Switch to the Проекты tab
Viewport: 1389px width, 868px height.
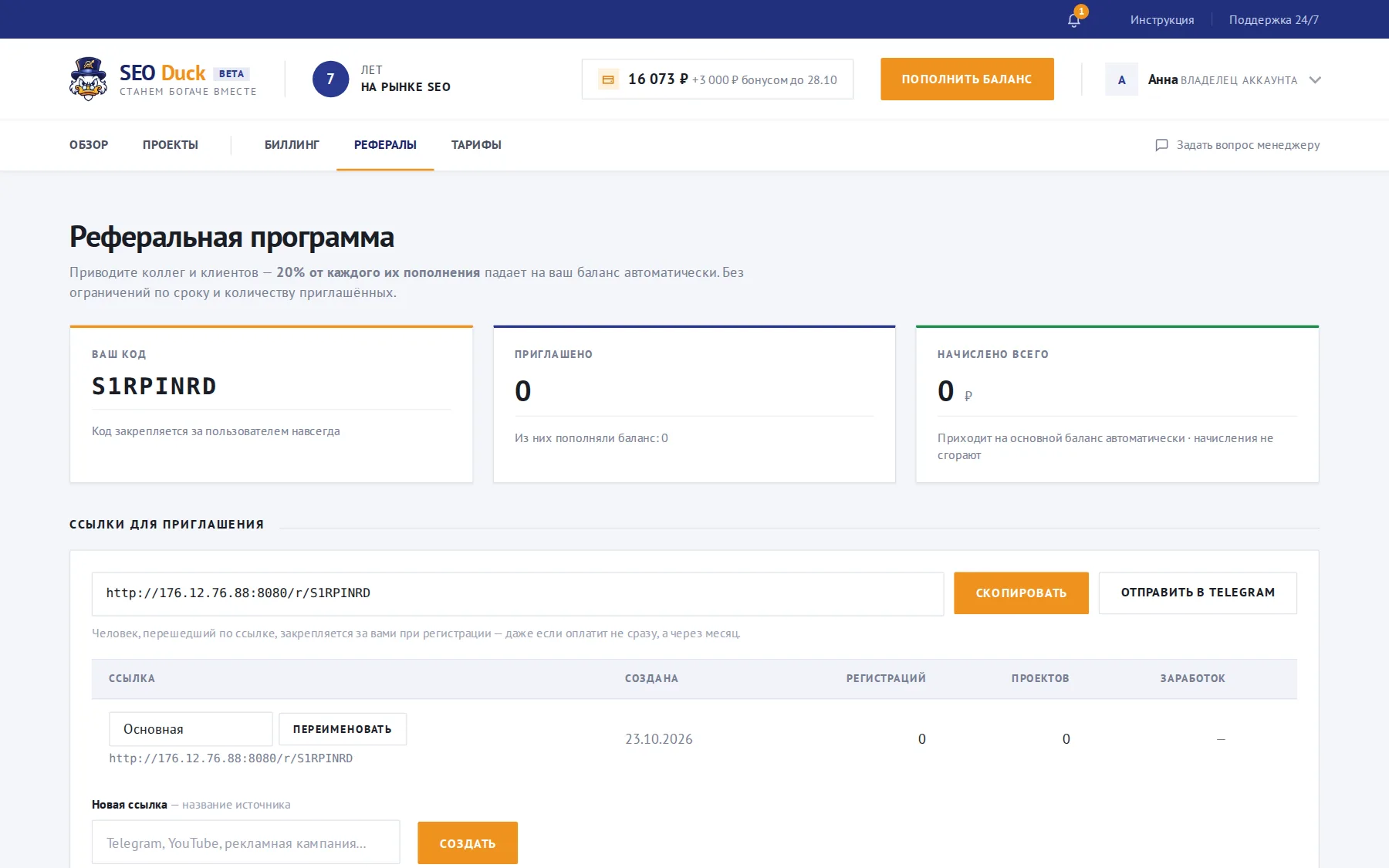[x=171, y=145]
